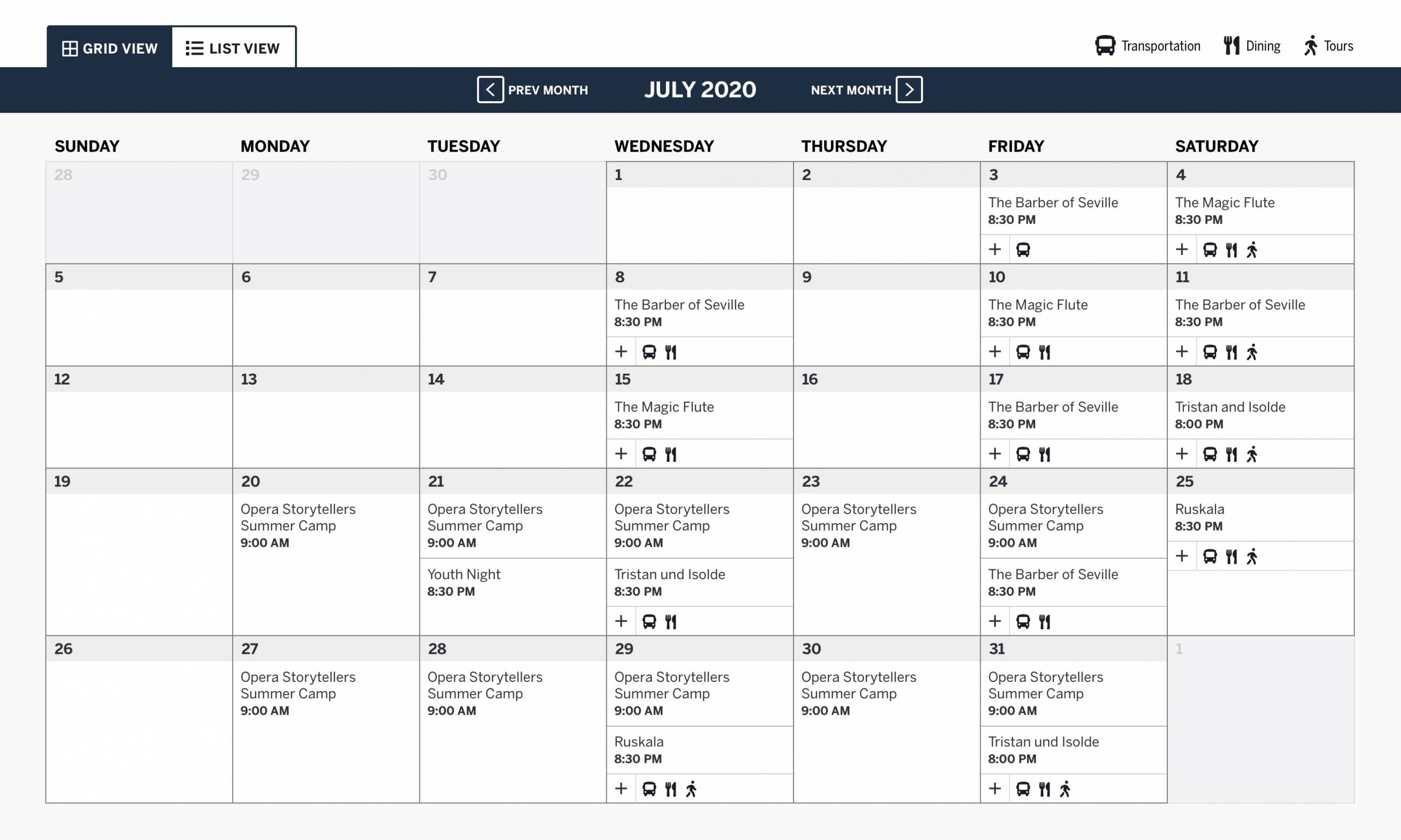Go to previous month arrow
Screen dimensions: 1401x840
[490, 89]
